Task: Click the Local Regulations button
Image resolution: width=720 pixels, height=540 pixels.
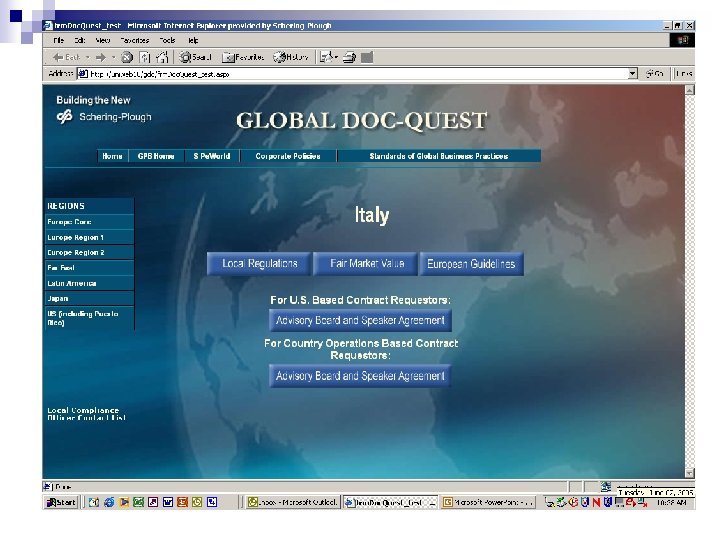Action: [x=259, y=264]
